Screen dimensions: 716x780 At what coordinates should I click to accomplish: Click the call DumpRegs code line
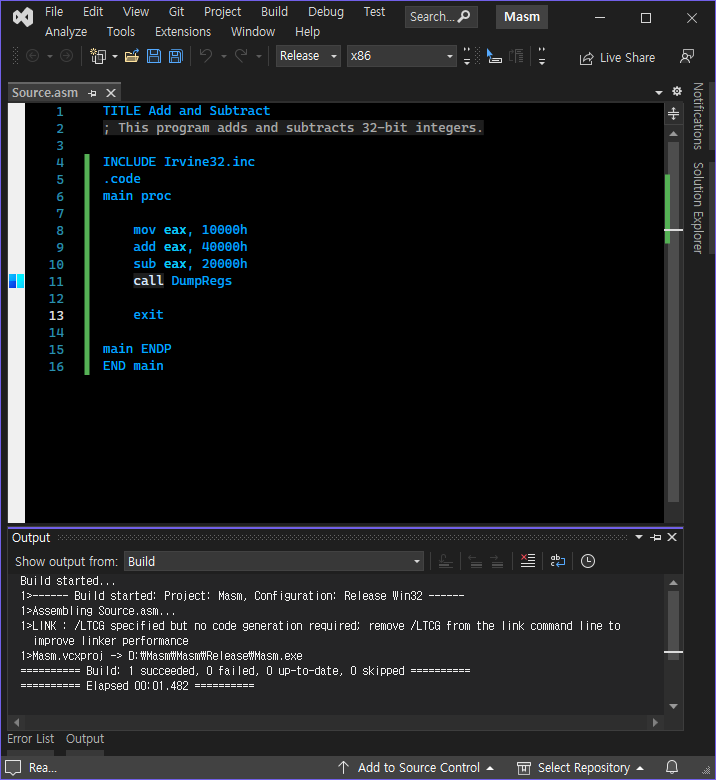(x=182, y=281)
